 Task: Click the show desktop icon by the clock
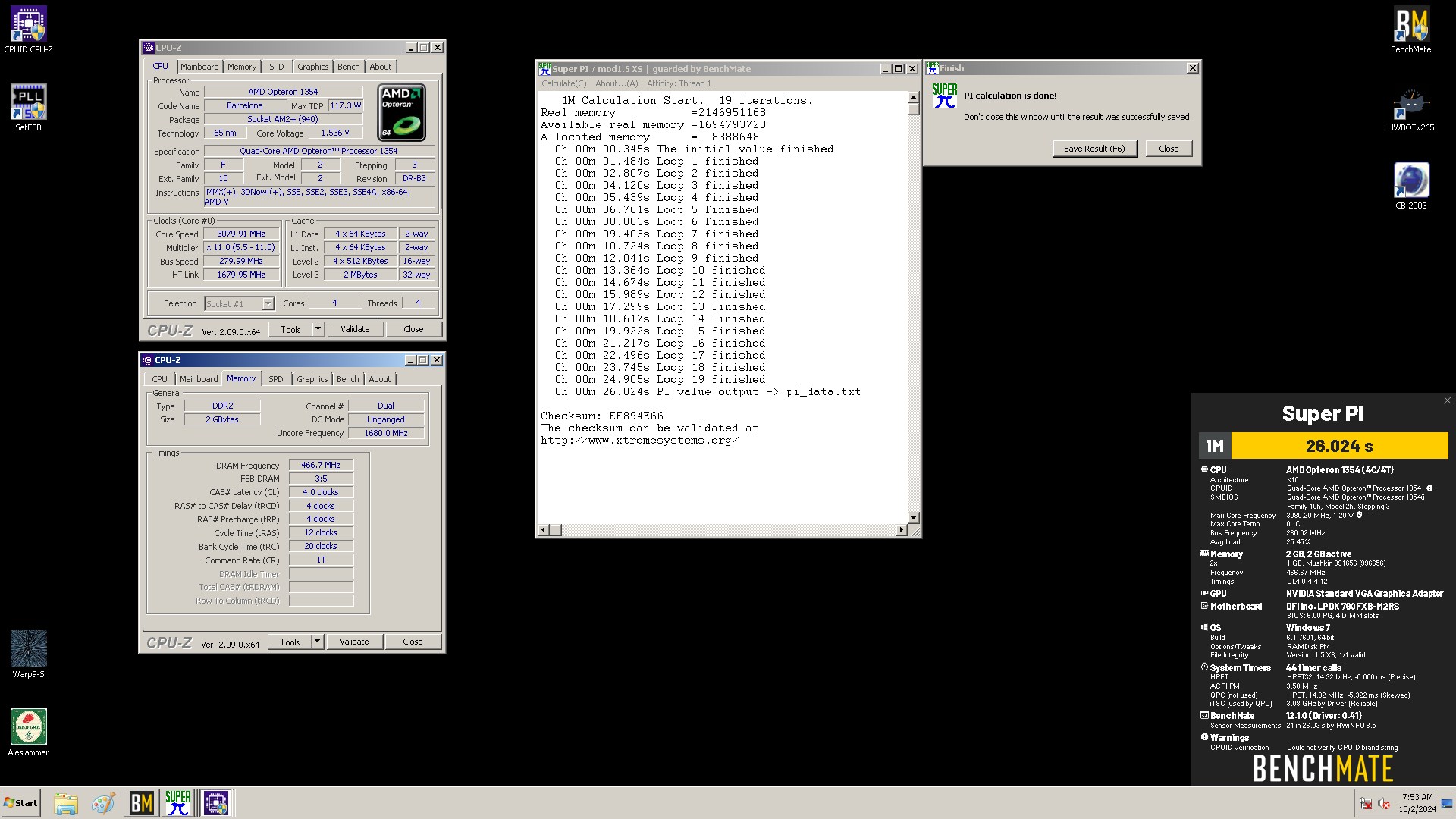click(1447, 804)
